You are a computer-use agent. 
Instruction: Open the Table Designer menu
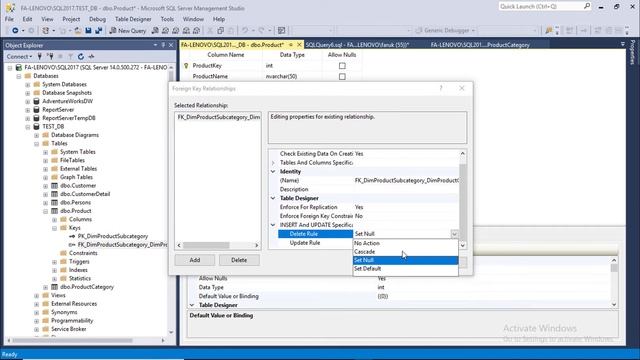click(133, 19)
